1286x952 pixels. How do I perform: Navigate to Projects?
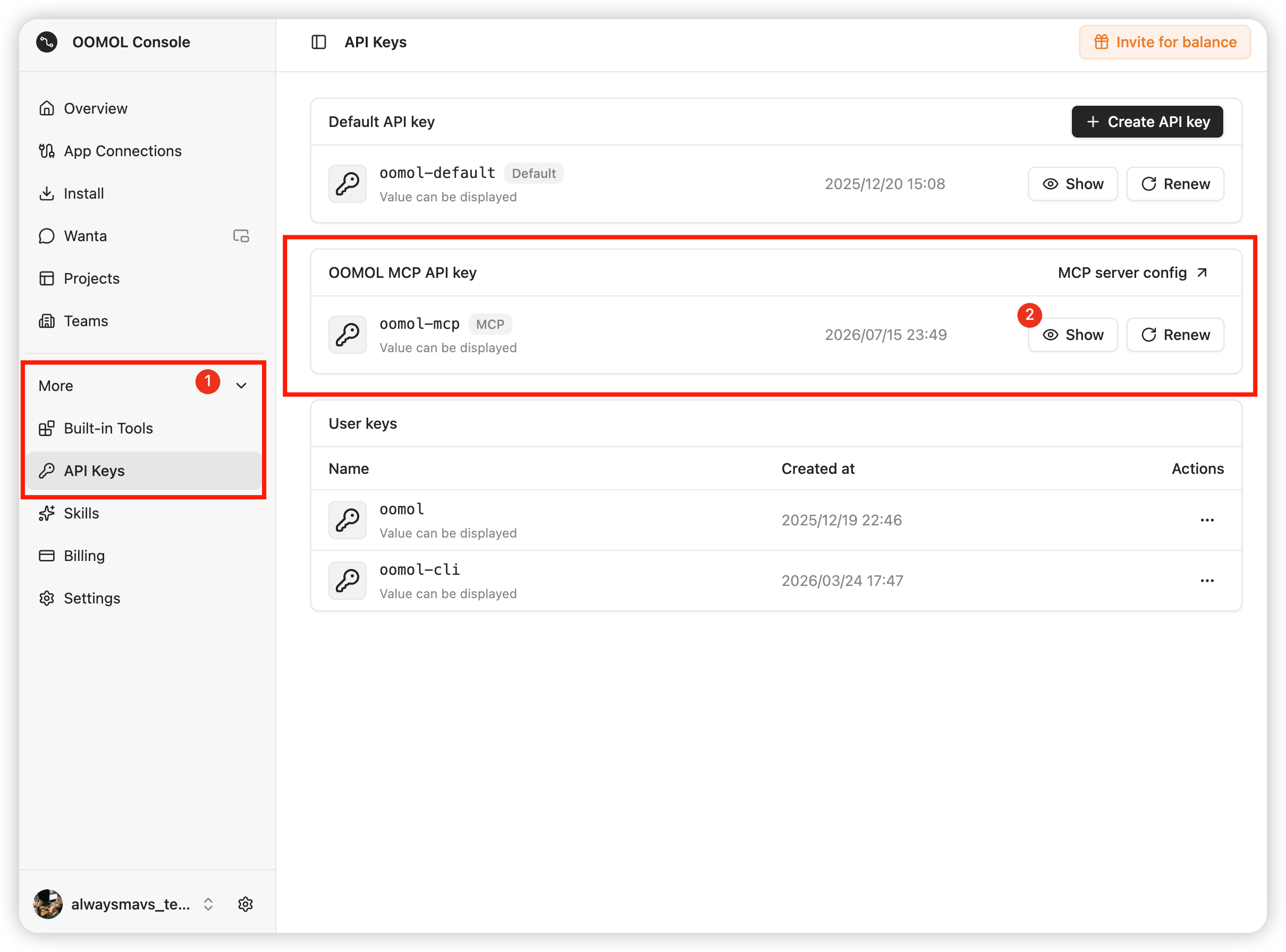[144, 279]
